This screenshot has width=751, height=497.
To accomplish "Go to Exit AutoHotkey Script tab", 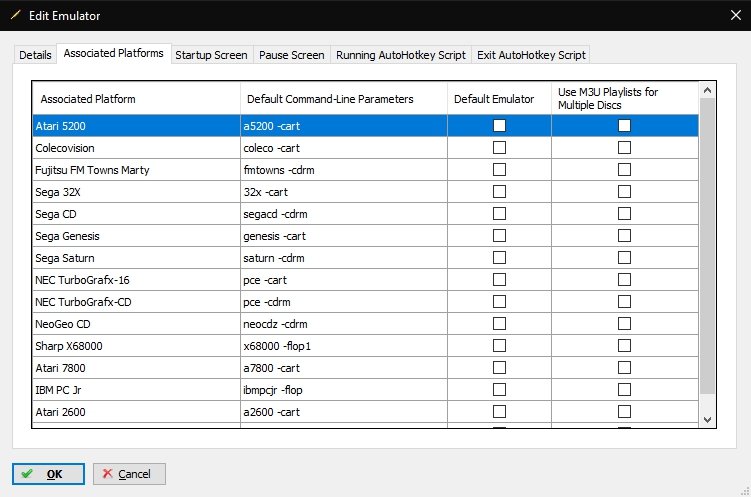I will [531, 55].
